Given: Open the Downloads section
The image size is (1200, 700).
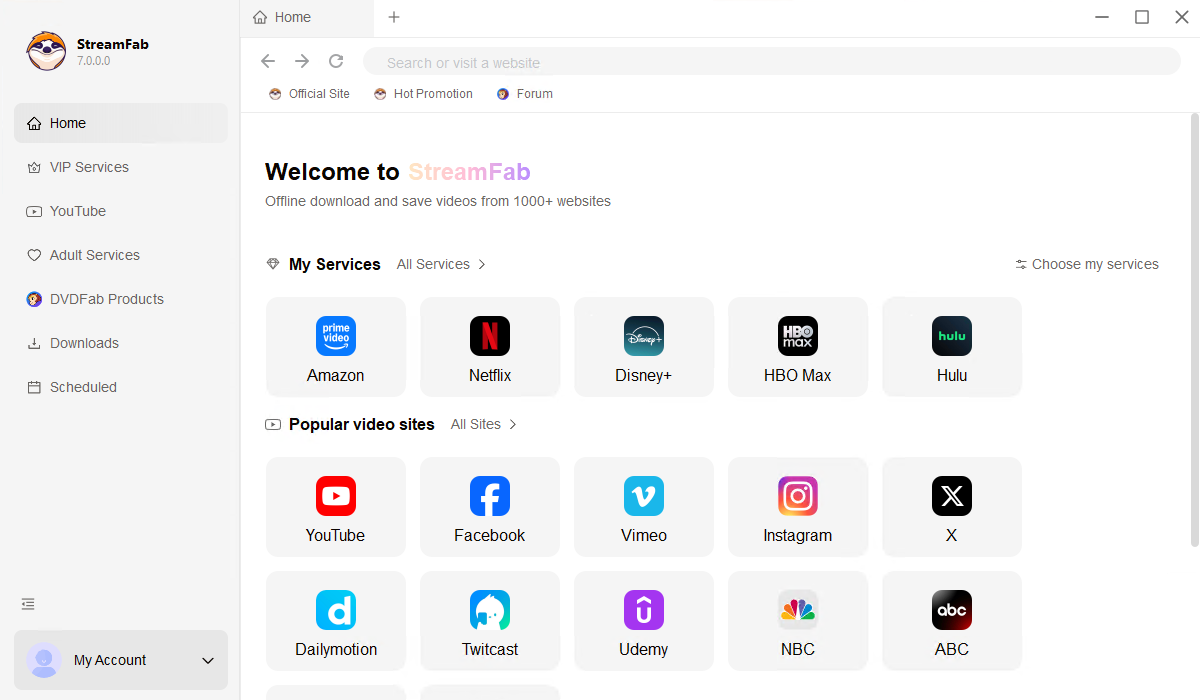Looking at the screenshot, I should 83,343.
